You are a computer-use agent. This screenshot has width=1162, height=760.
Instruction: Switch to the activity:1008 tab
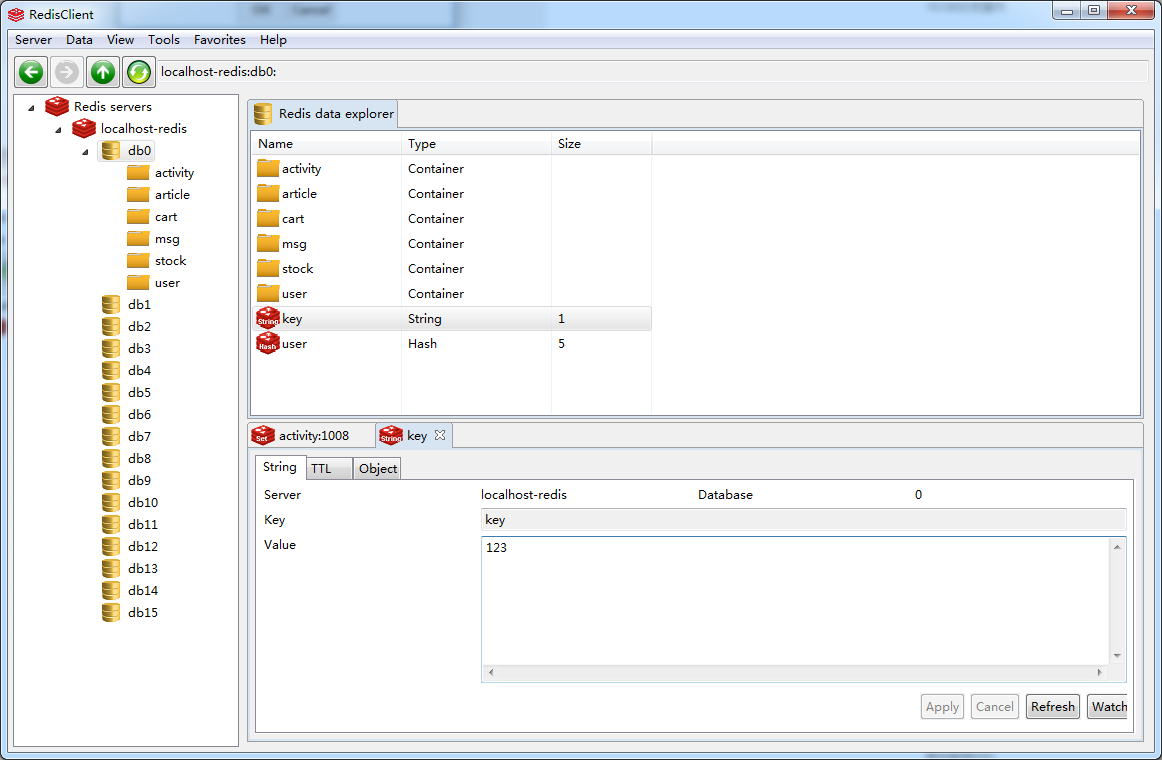point(314,435)
